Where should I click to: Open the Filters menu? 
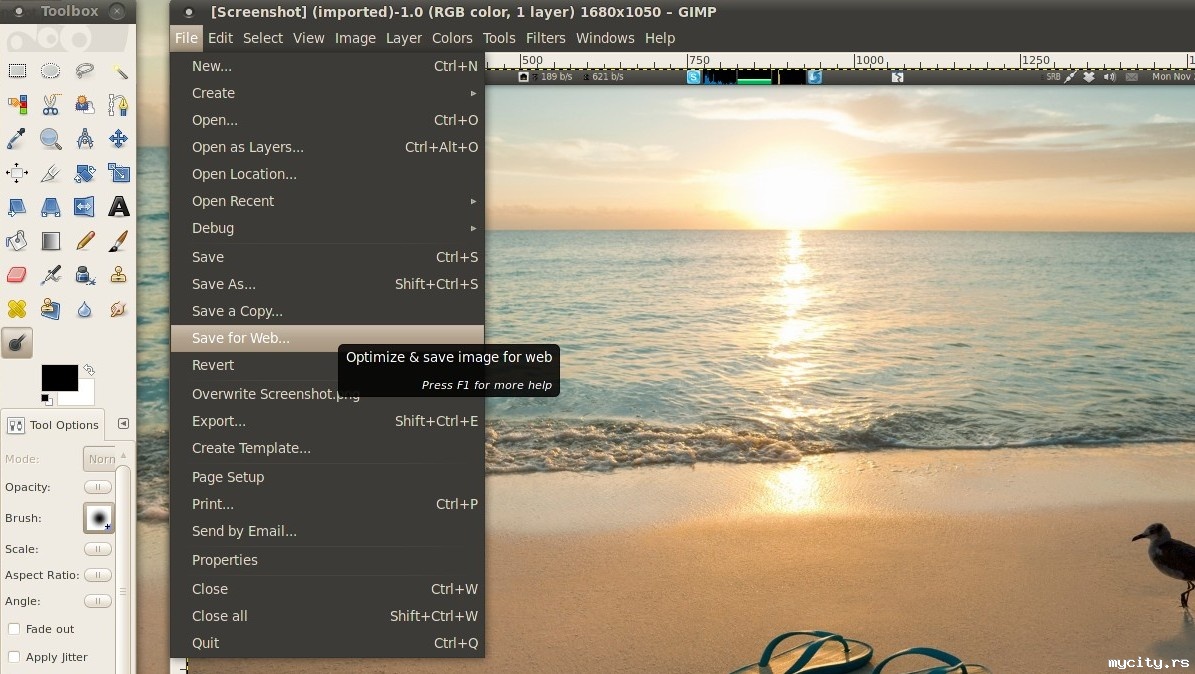(x=545, y=38)
